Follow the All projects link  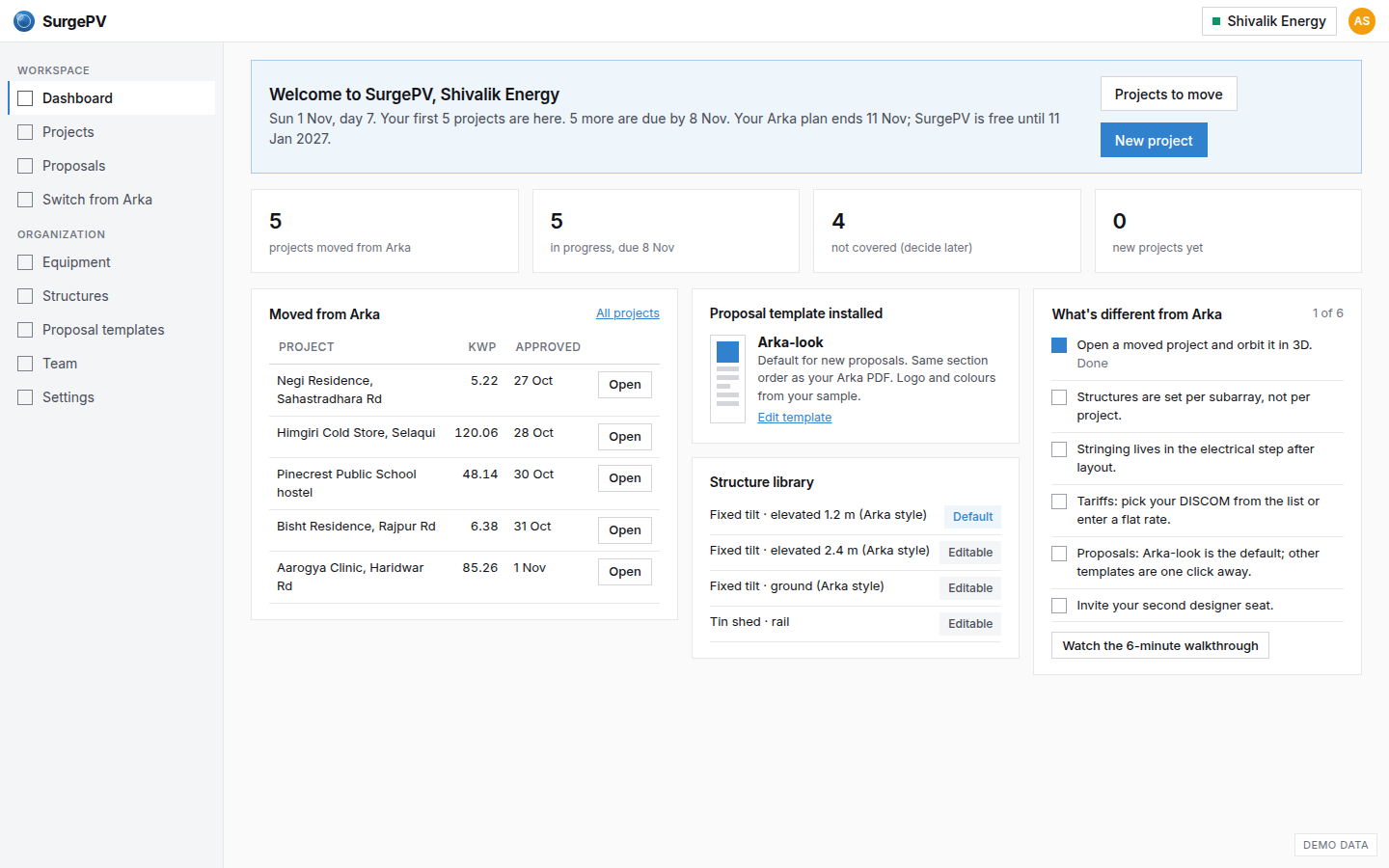[x=628, y=313]
